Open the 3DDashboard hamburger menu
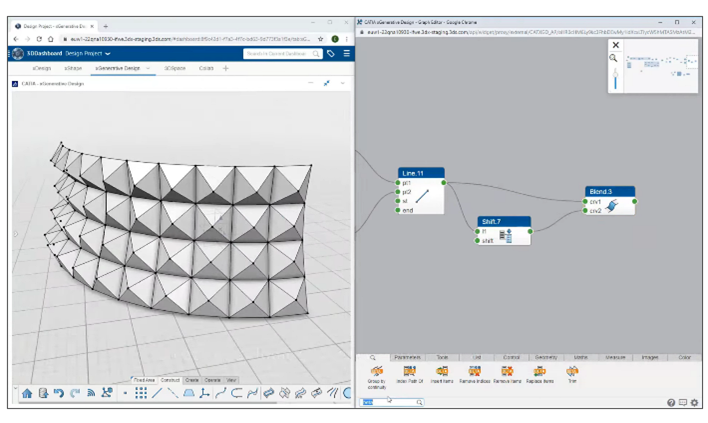Image resolution: width=708 pixels, height=423 pixels. pyautogui.click(x=346, y=53)
